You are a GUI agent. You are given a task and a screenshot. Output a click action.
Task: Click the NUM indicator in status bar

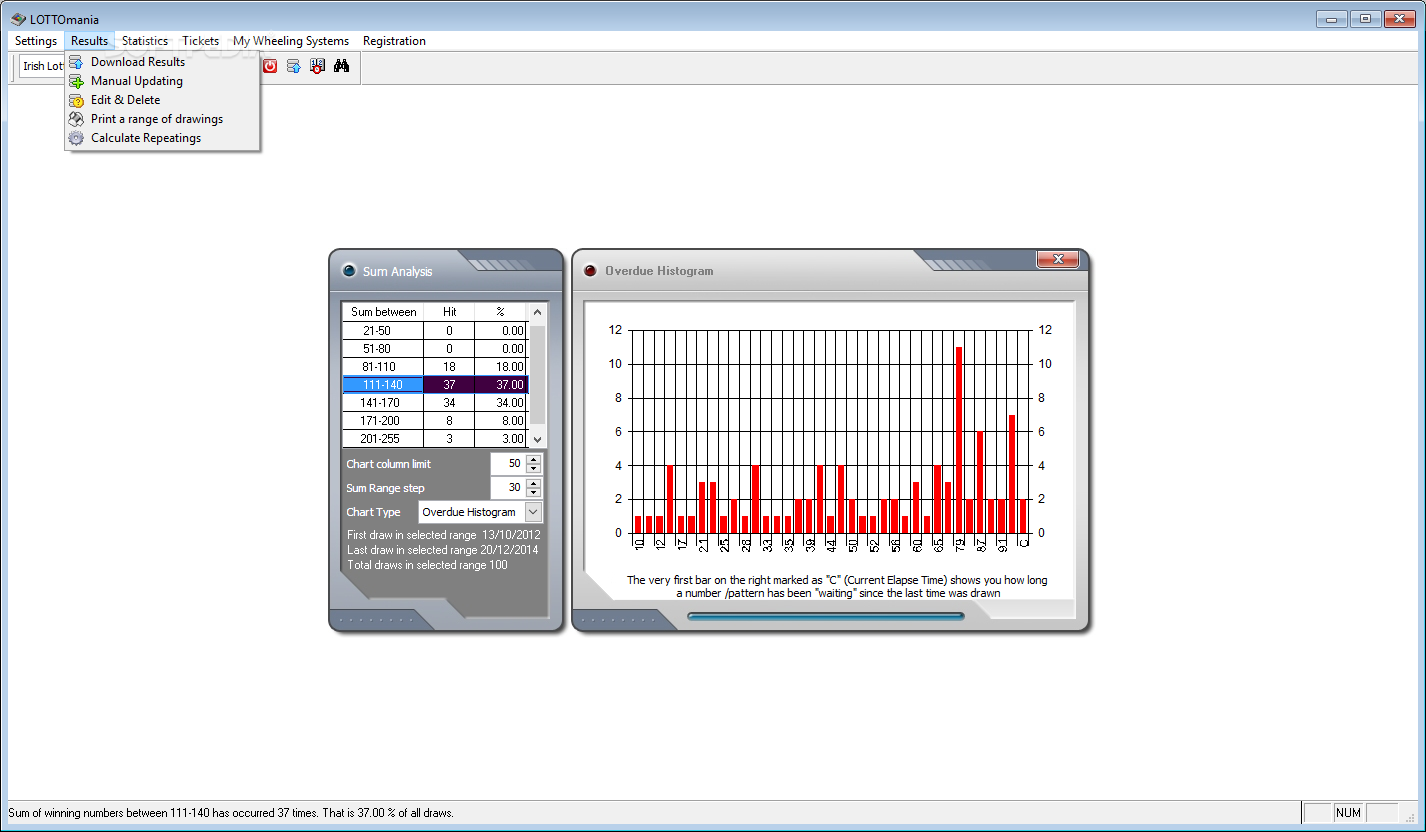pyautogui.click(x=1349, y=813)
